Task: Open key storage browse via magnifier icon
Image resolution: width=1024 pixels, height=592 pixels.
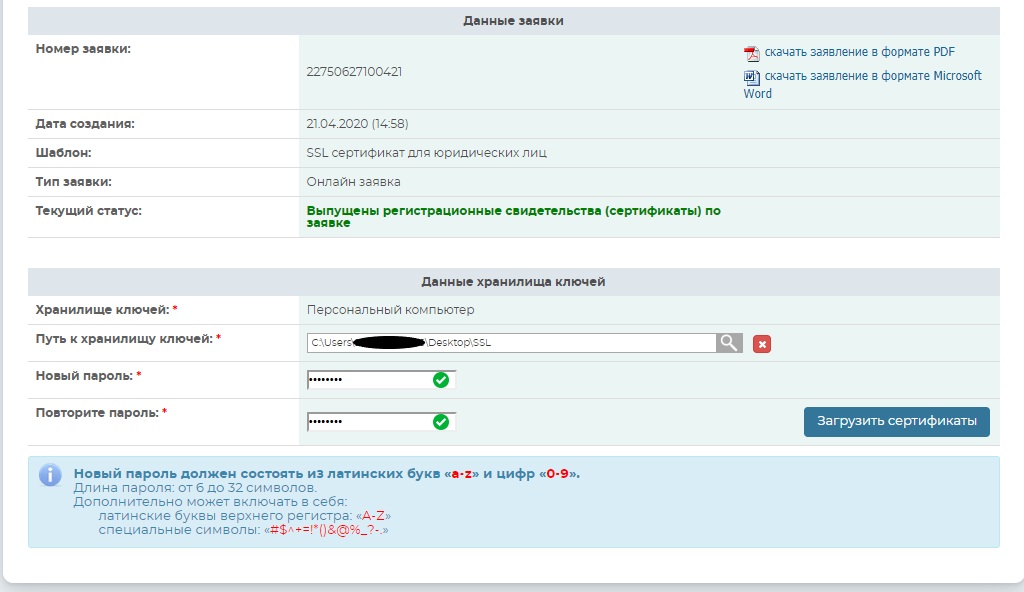Action: pos(729,343)
